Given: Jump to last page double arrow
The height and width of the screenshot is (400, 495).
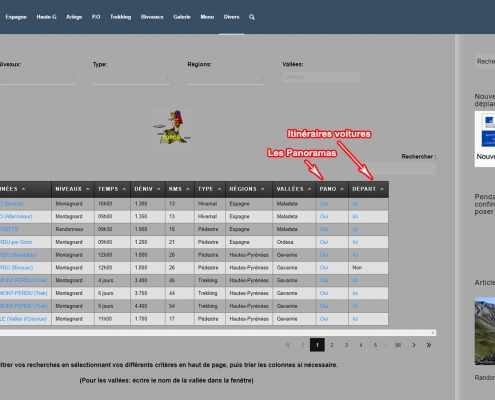Looking at the screenshot, I should (x=429, y=345).
